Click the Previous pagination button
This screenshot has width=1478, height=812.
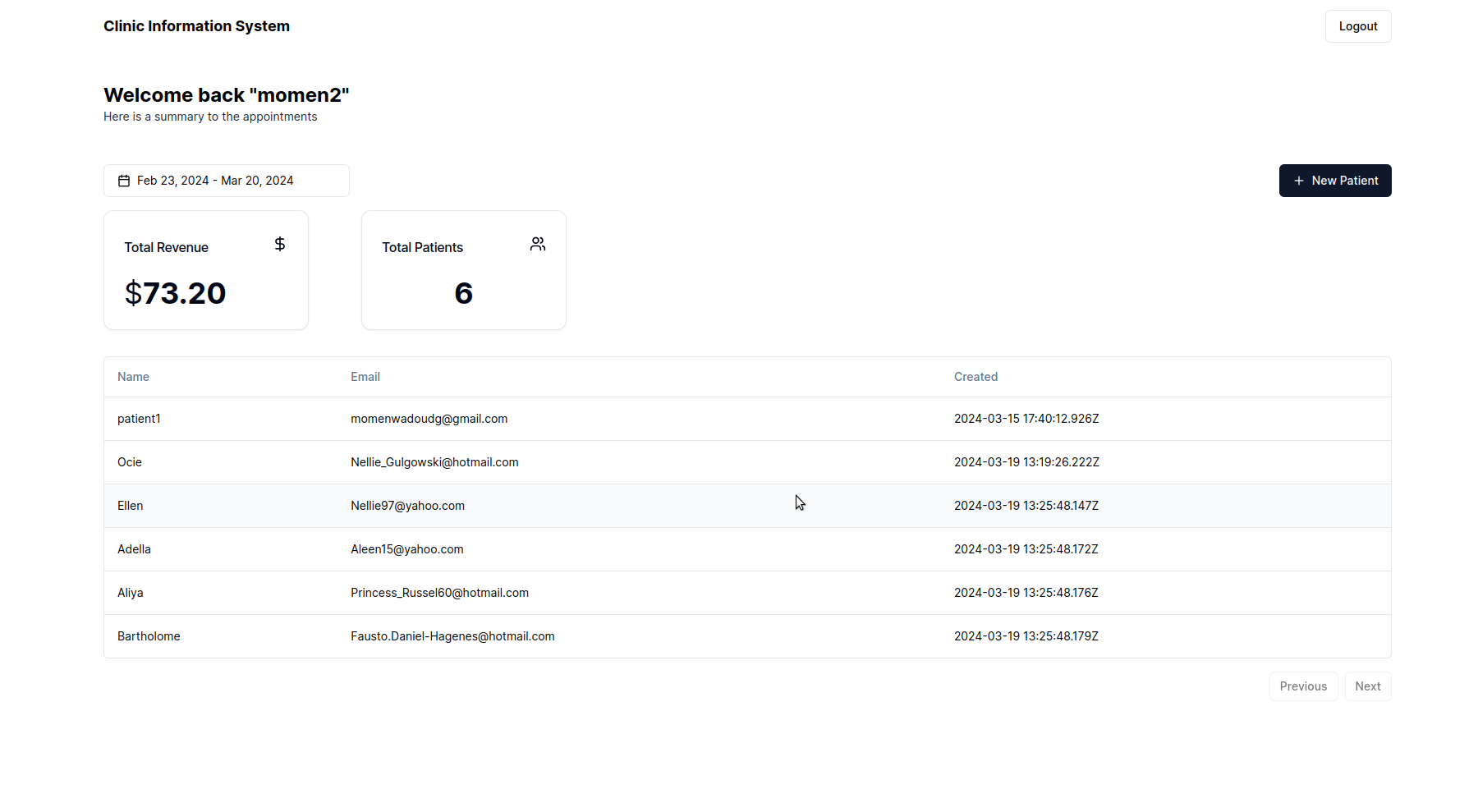tap(1303, 686)
